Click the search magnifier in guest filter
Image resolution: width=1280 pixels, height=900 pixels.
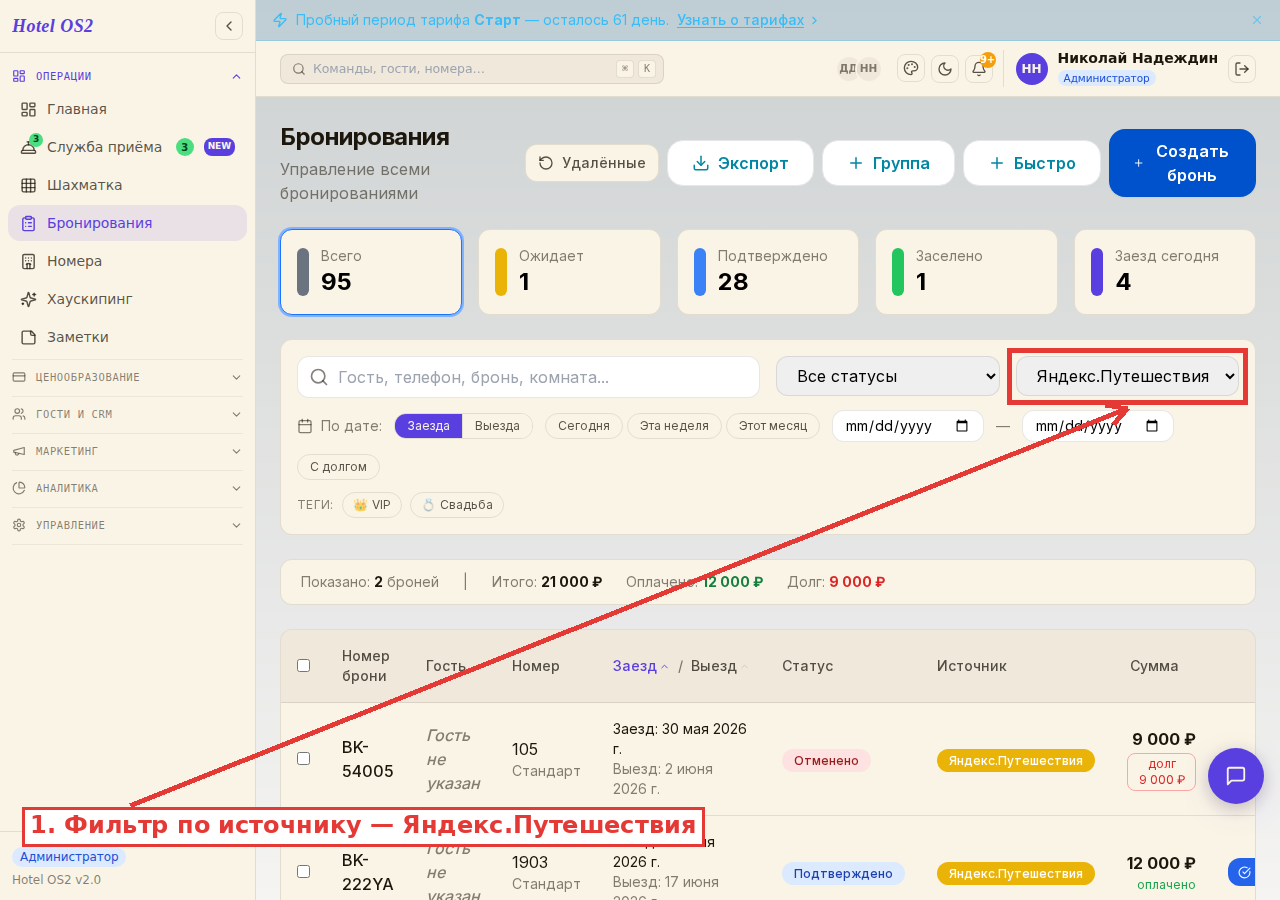320,377
